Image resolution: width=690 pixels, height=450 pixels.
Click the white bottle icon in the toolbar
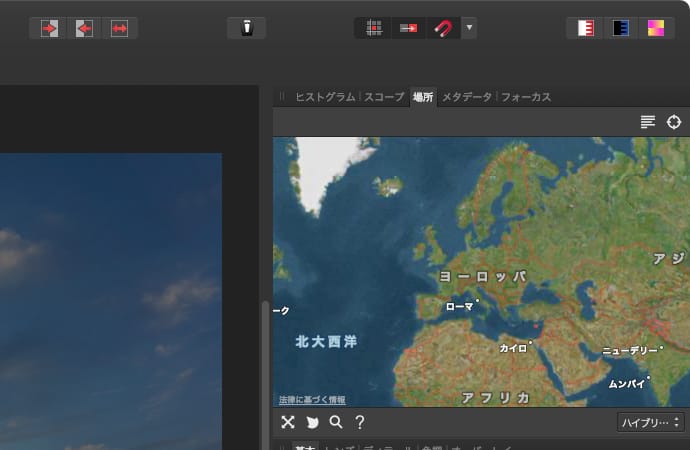246,28
